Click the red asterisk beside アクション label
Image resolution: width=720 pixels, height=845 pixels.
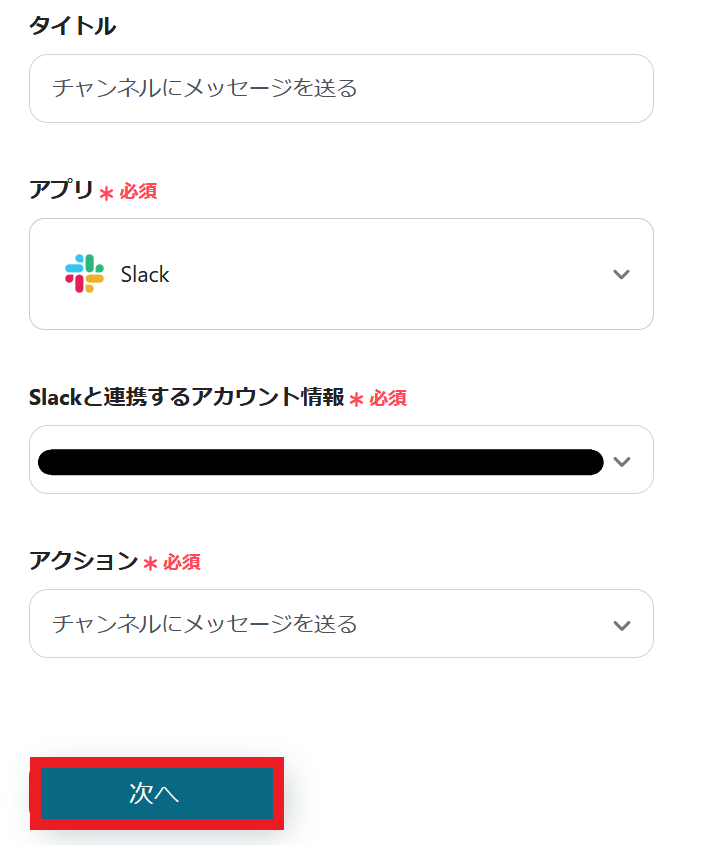pyautogui.click(x=150, y=563)
